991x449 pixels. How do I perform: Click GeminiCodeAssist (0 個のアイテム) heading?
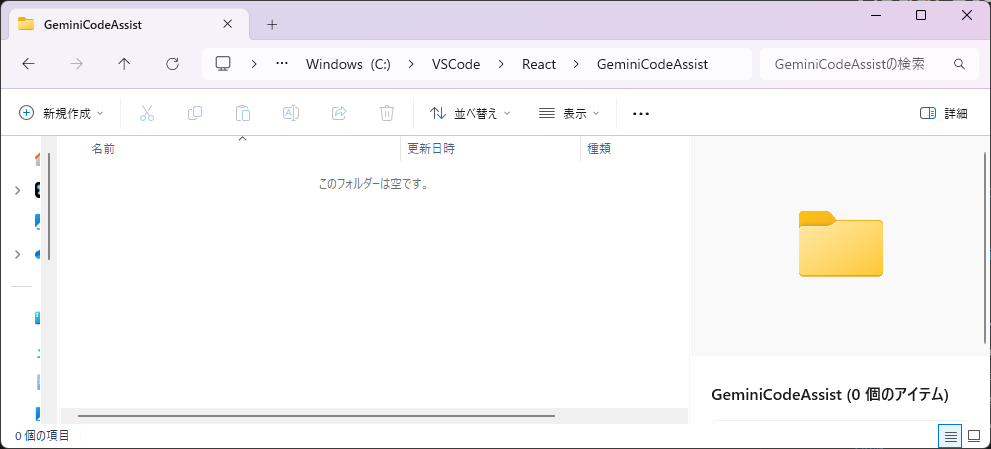(830, 395)
